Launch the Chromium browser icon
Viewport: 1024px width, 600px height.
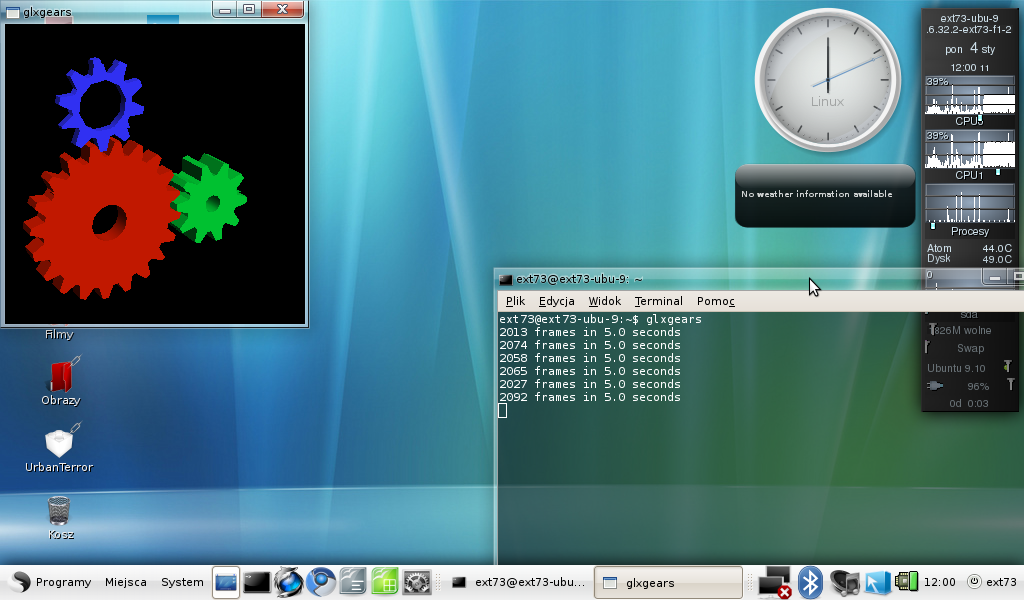click(x=321, y=582)
